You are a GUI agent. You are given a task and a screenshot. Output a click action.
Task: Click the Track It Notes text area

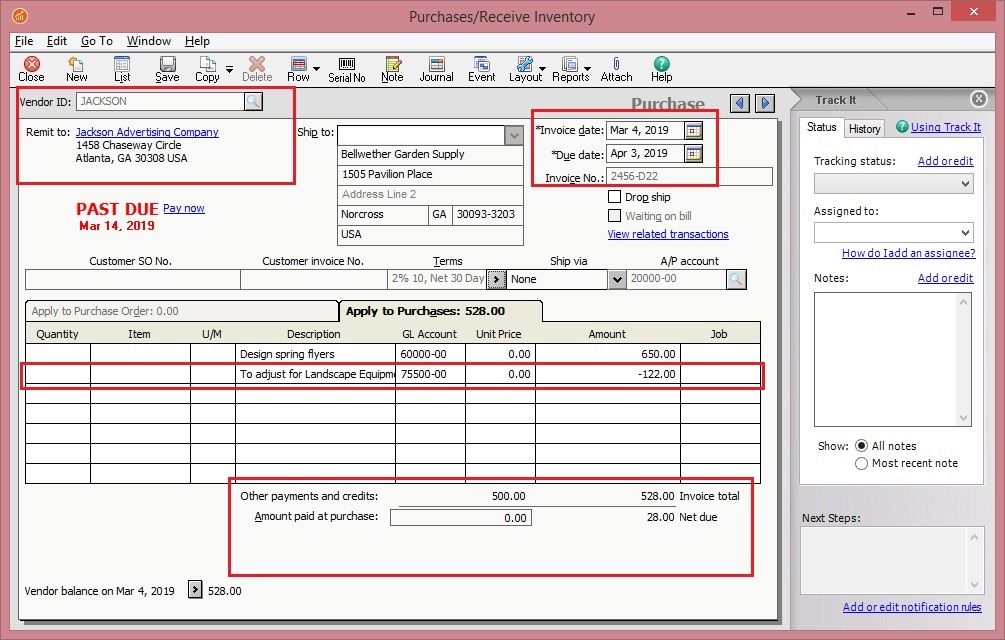click(892, 359)
